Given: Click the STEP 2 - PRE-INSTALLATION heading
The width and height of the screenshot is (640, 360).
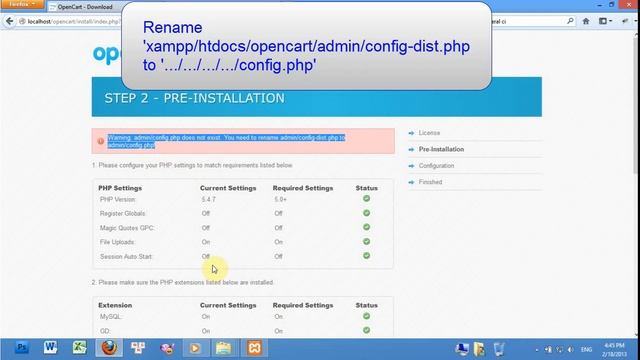Looking at the screenshot, I should pyautogui.click(x=194, y=98).
